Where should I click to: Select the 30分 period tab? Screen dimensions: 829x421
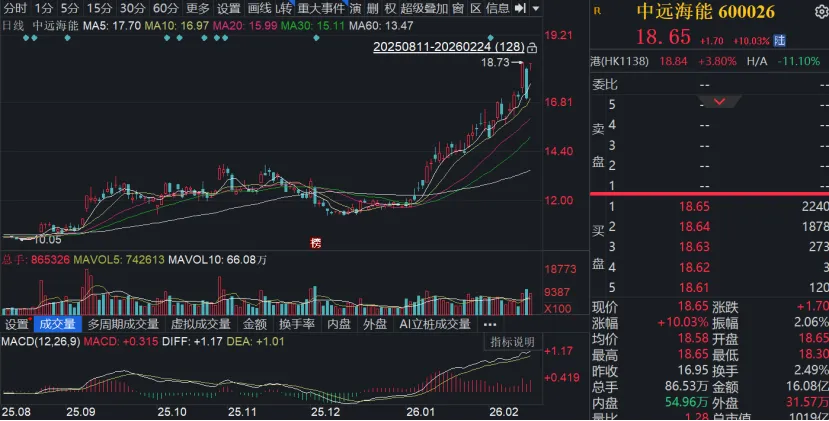[132, 8]
